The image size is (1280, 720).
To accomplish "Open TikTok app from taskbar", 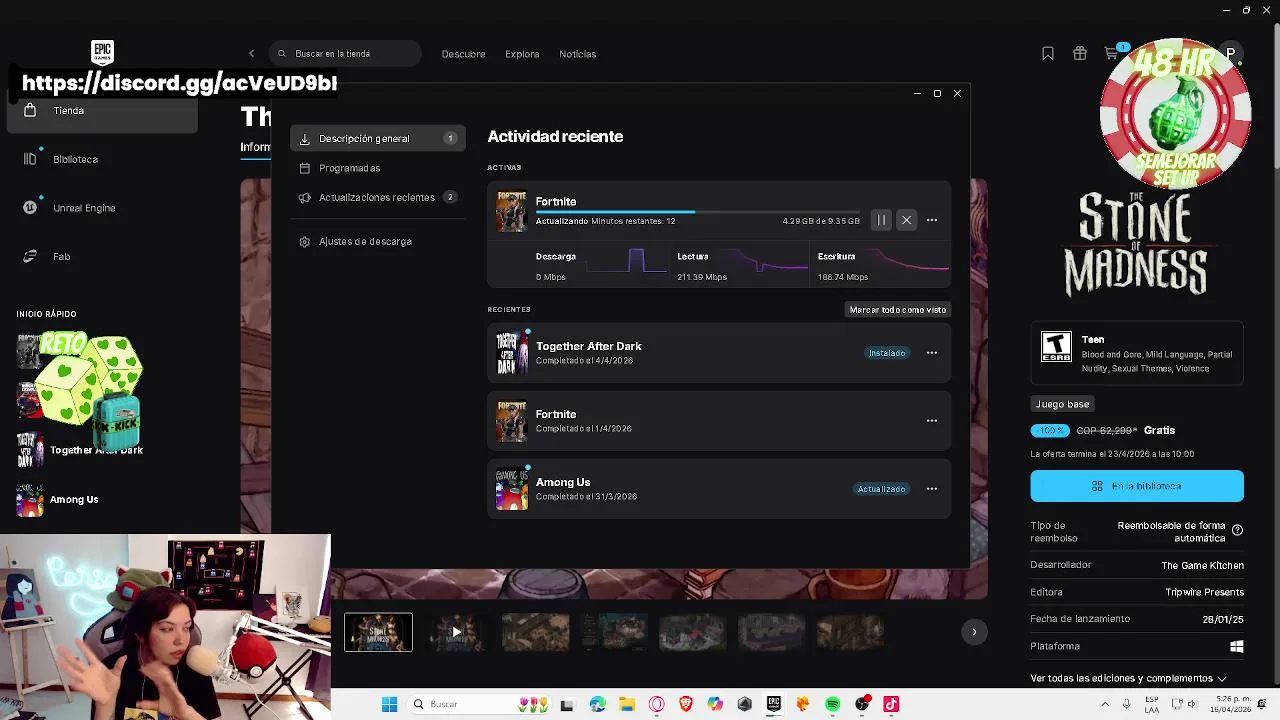I will click(891, 705).
